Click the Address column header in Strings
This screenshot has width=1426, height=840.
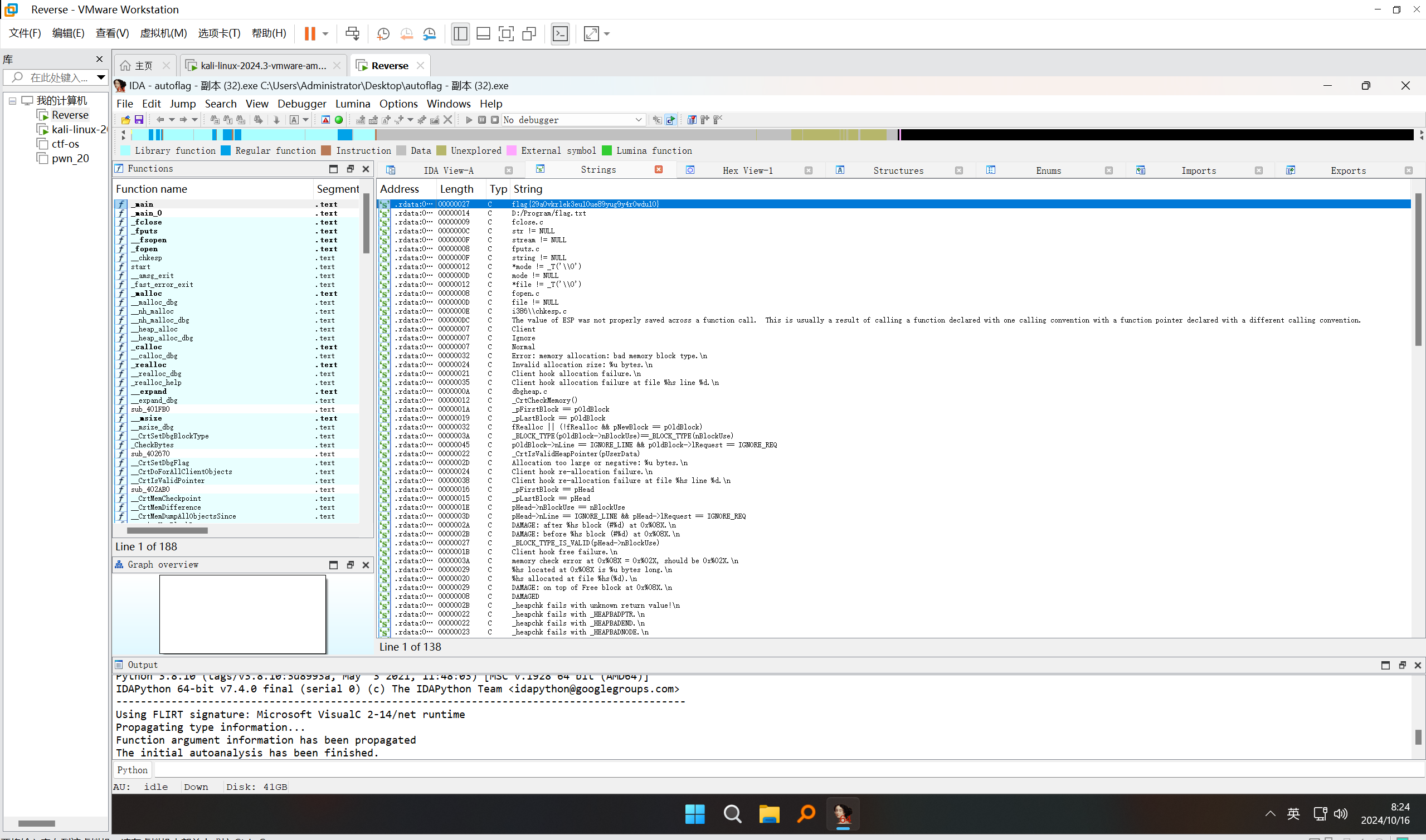coord(406,189)
